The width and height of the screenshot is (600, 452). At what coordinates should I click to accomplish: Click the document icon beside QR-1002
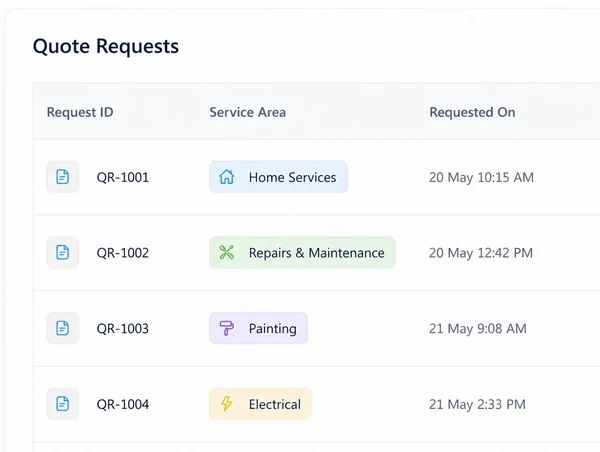(62, 252)
